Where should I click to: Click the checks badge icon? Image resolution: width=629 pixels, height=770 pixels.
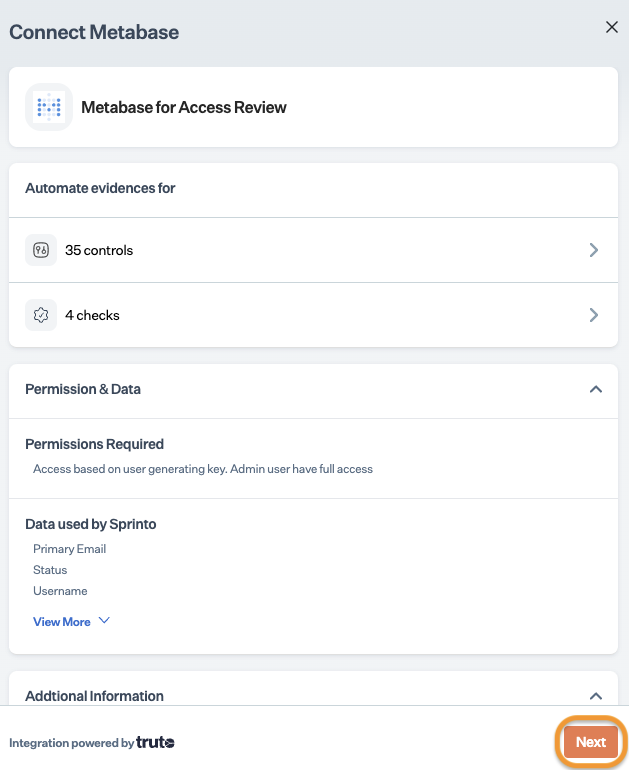pos(41,315)
